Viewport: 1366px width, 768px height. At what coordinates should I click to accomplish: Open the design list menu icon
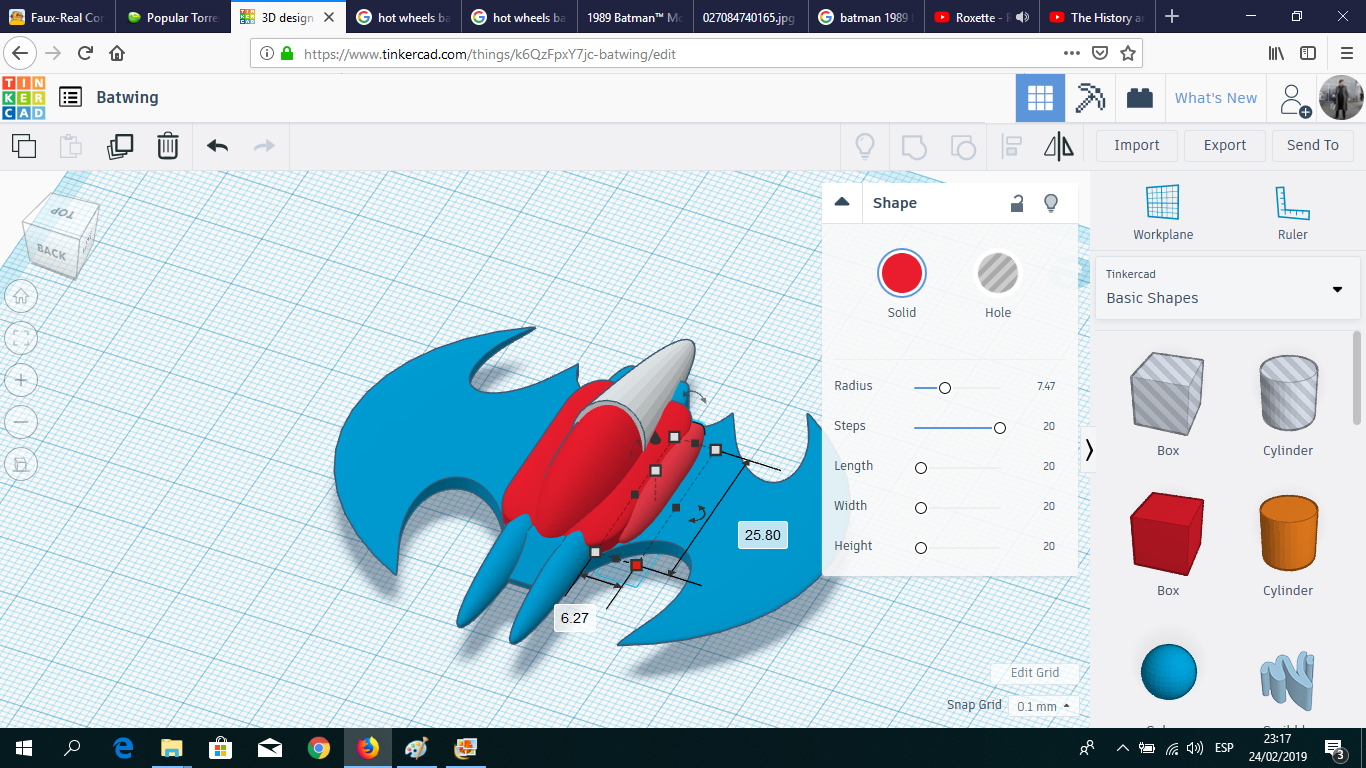tap(70, 97)
